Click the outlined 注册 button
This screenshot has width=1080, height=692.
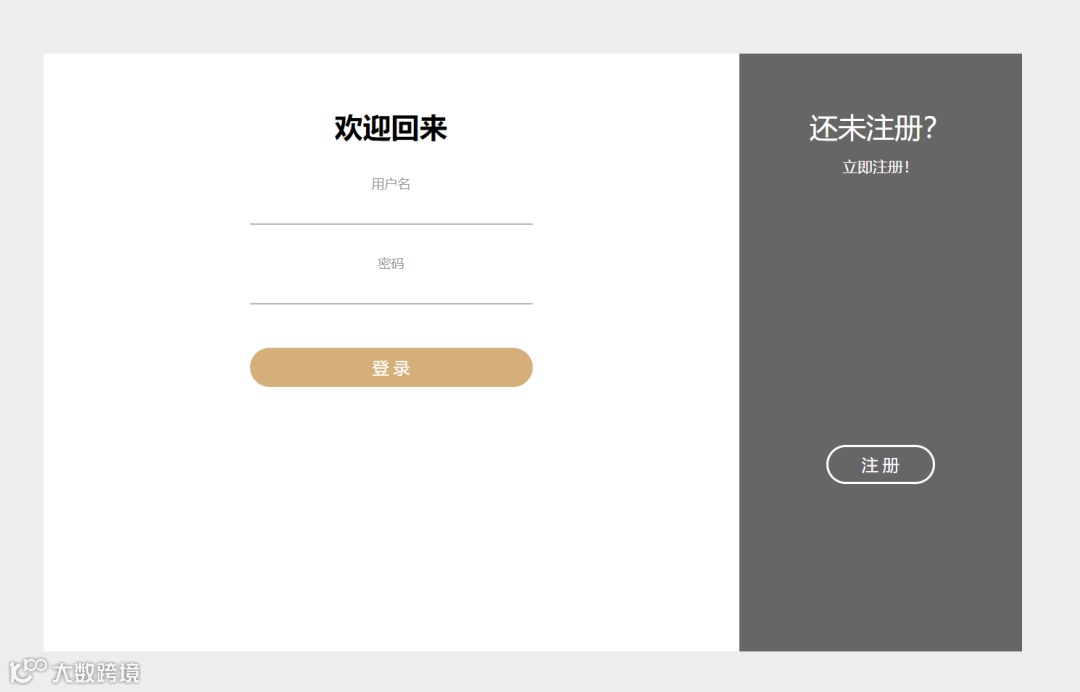tap(880, 465)
